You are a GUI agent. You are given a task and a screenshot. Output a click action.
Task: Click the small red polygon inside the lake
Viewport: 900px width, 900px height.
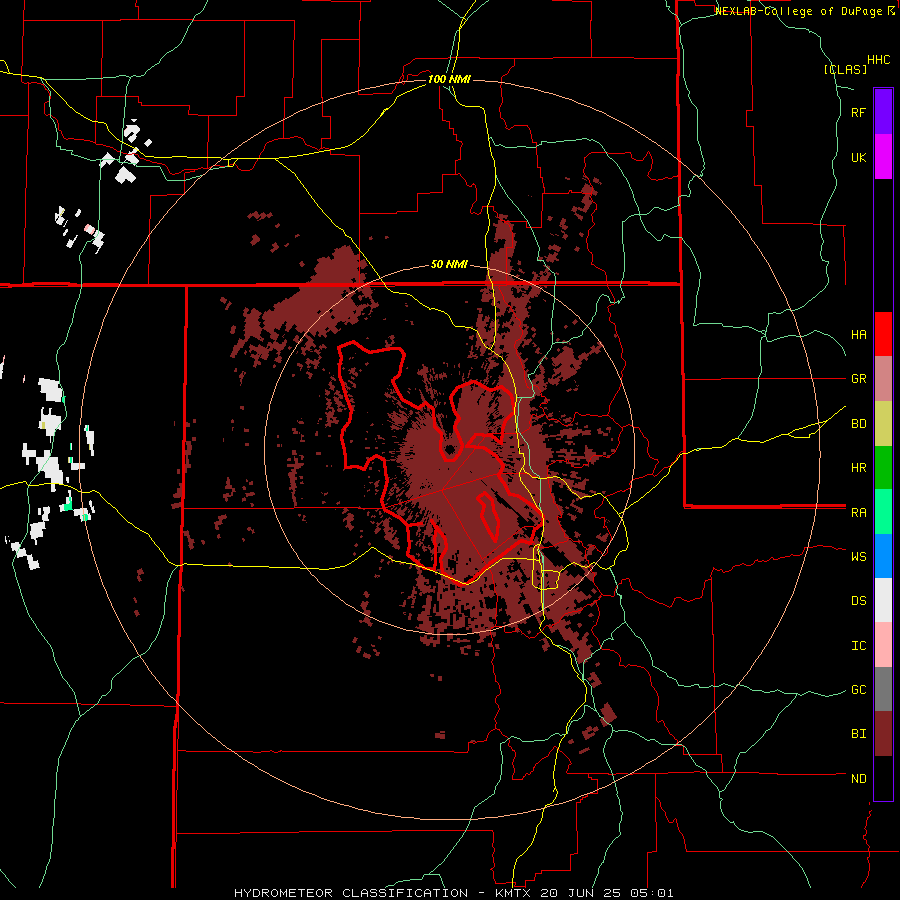[x=488, y=515]
